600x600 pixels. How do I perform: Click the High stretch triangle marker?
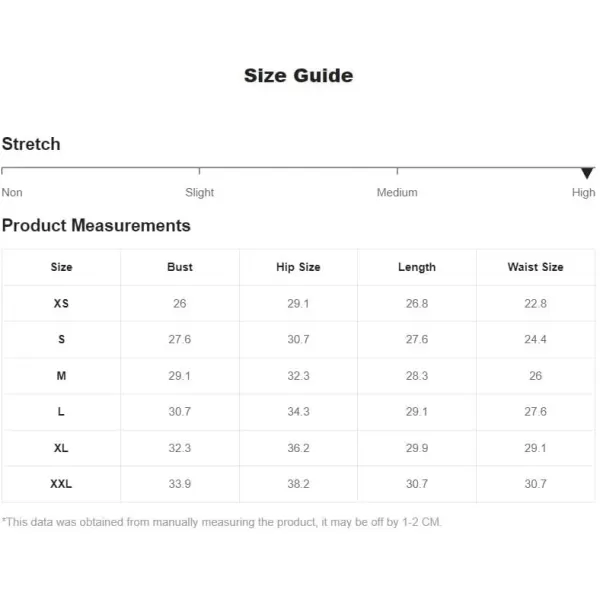587,173
